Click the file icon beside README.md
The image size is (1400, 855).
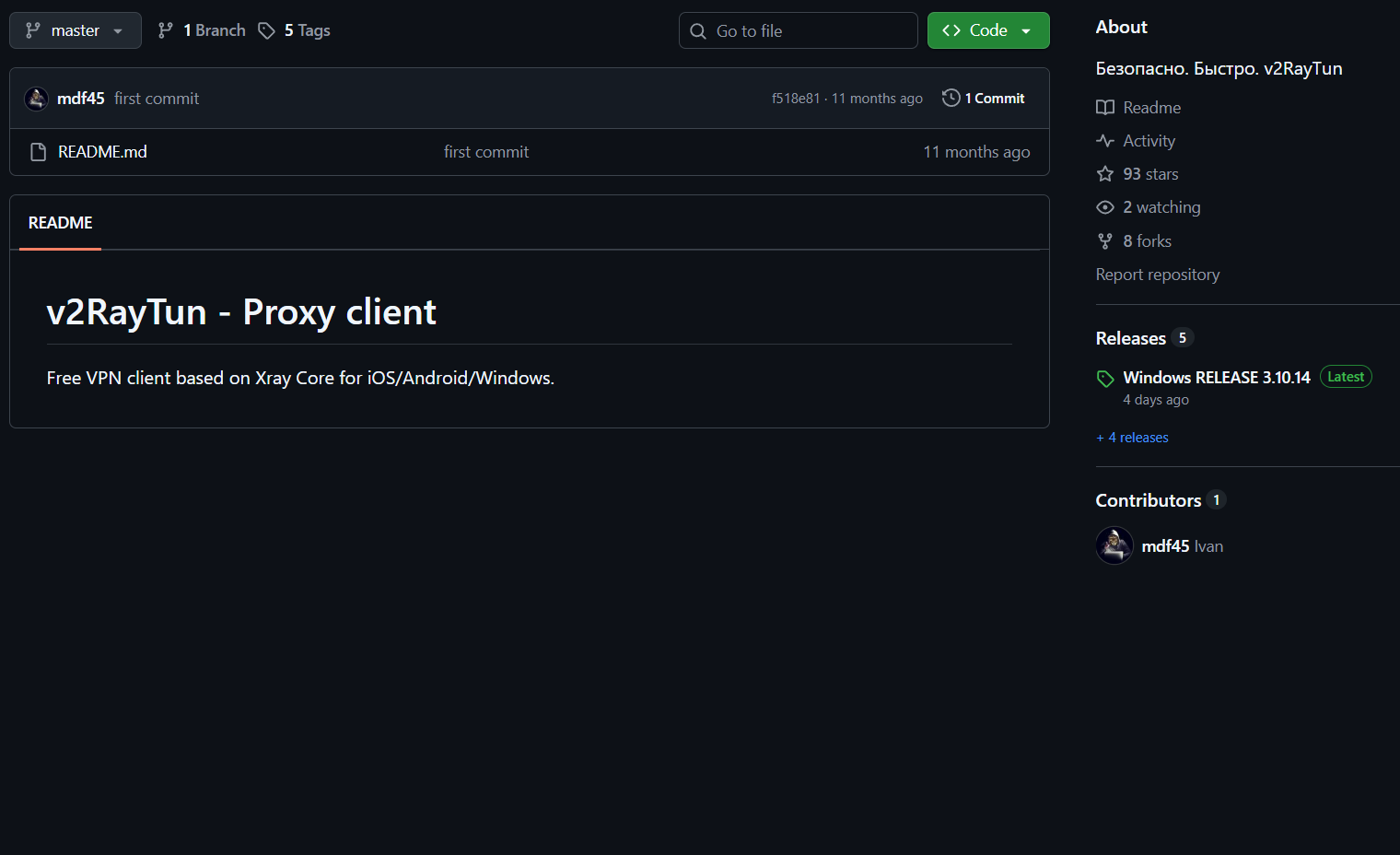[x=38, y=152]
